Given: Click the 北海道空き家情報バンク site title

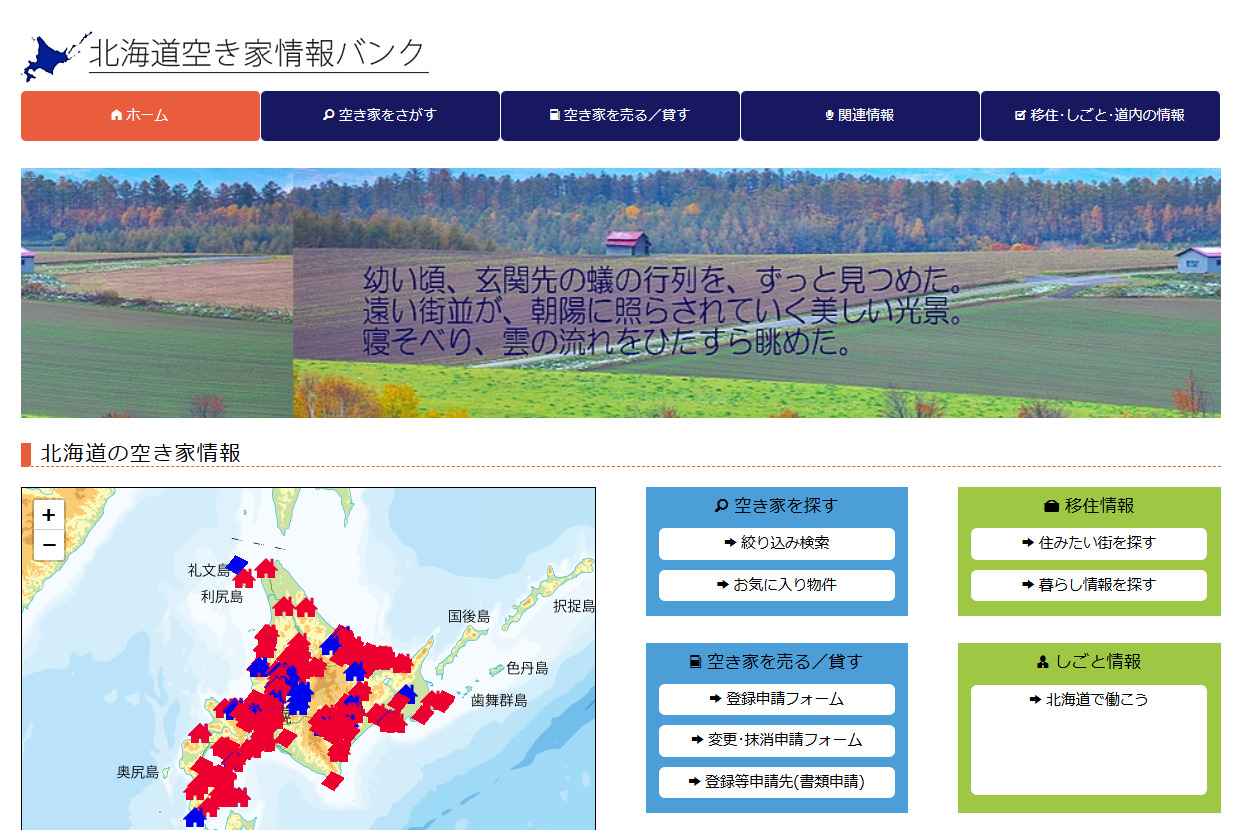Looking at the screenshot, I should click(258, 54).
